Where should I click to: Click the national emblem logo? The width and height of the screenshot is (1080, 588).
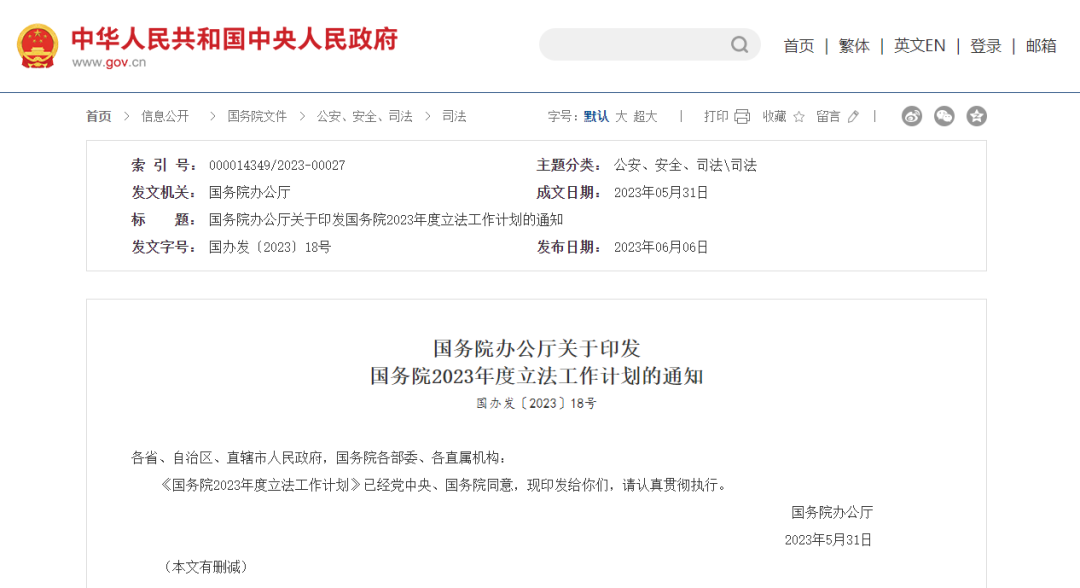coord(37,46)
